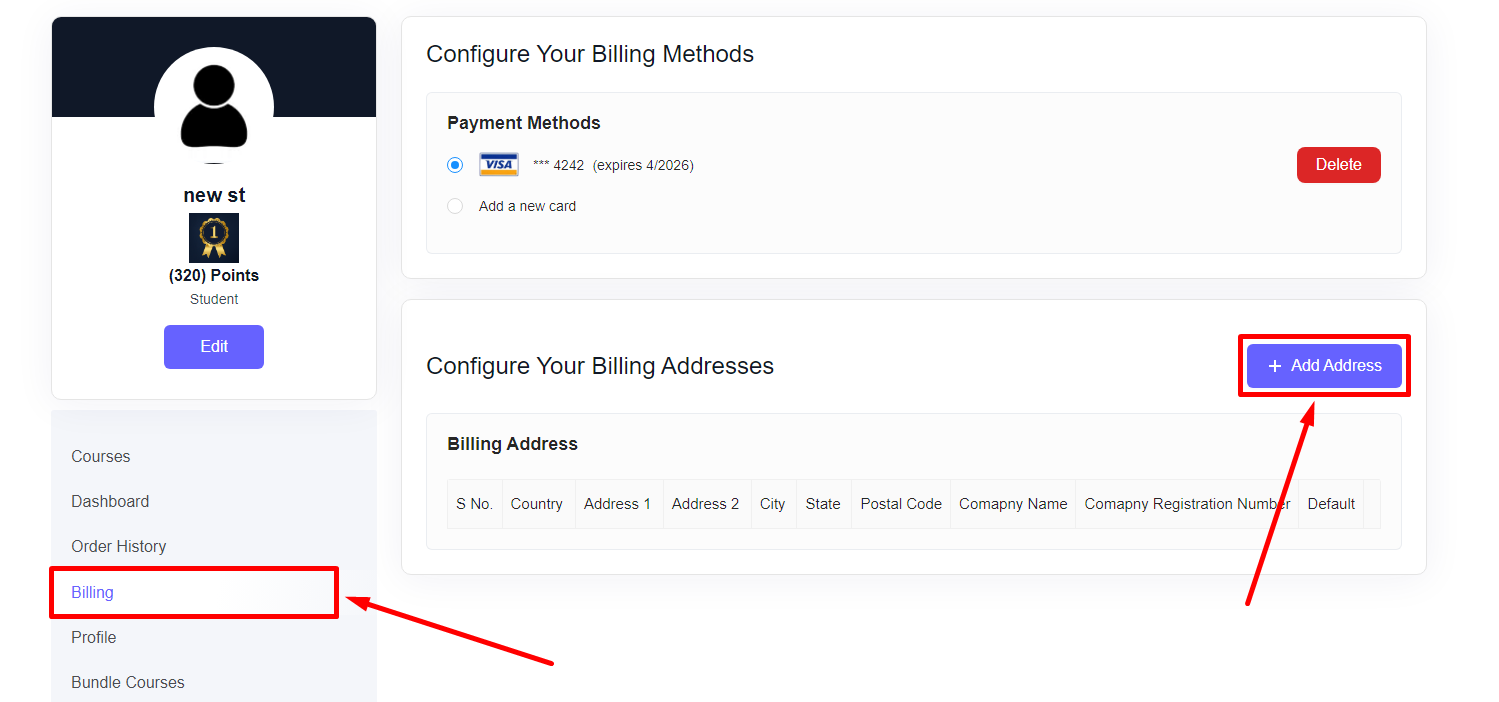Image resolution: width=1499 pixels, height=702 pixels.
Task: Click the '*** 4242' card number text
Action: [x=558, y=165]
